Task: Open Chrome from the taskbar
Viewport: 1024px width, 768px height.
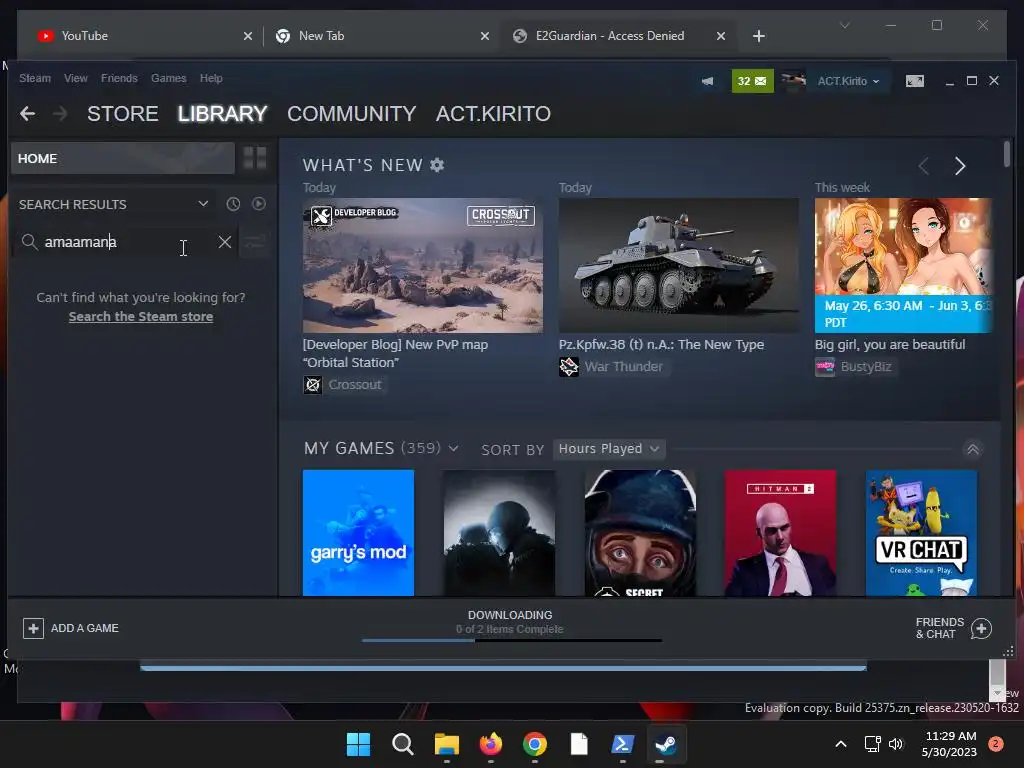Action: click(x=535, y=744)
